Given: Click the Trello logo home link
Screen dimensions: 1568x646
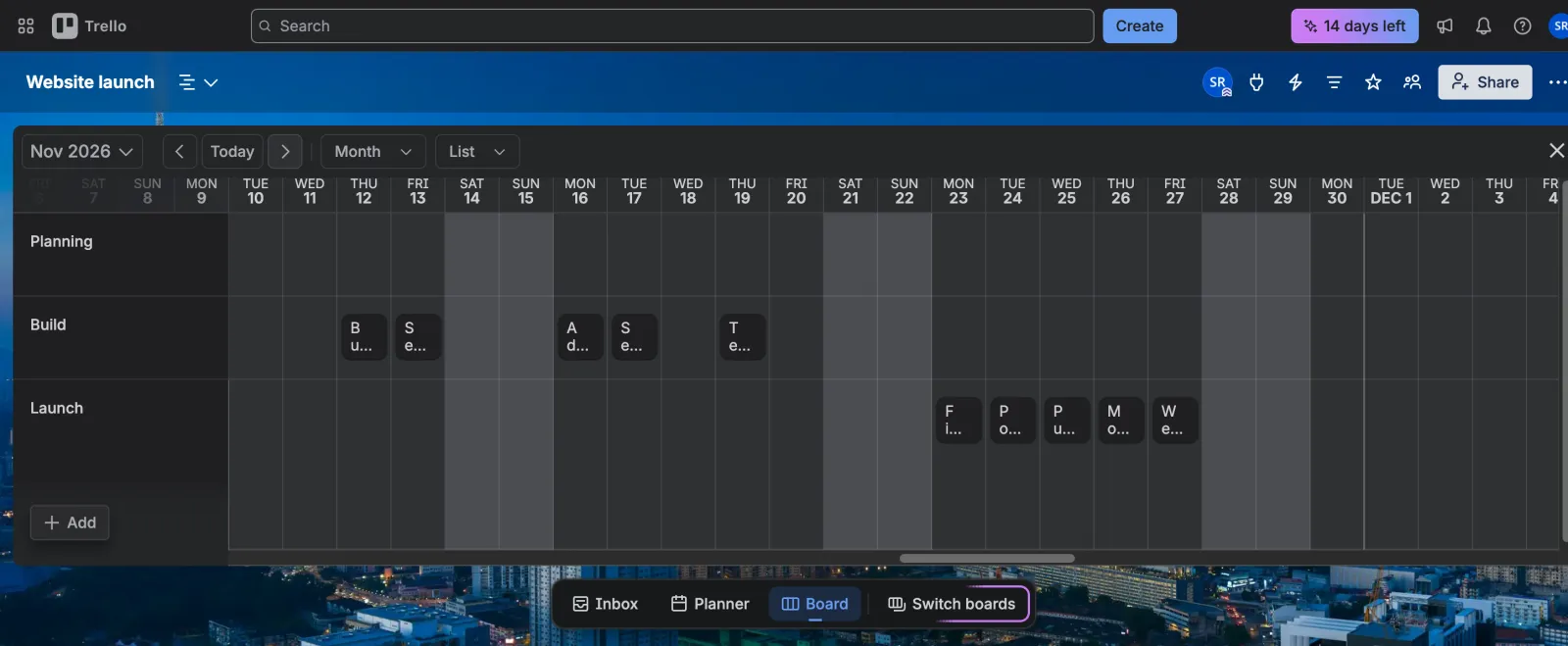Looking at the screenshot, I should (x=89, y=26).
